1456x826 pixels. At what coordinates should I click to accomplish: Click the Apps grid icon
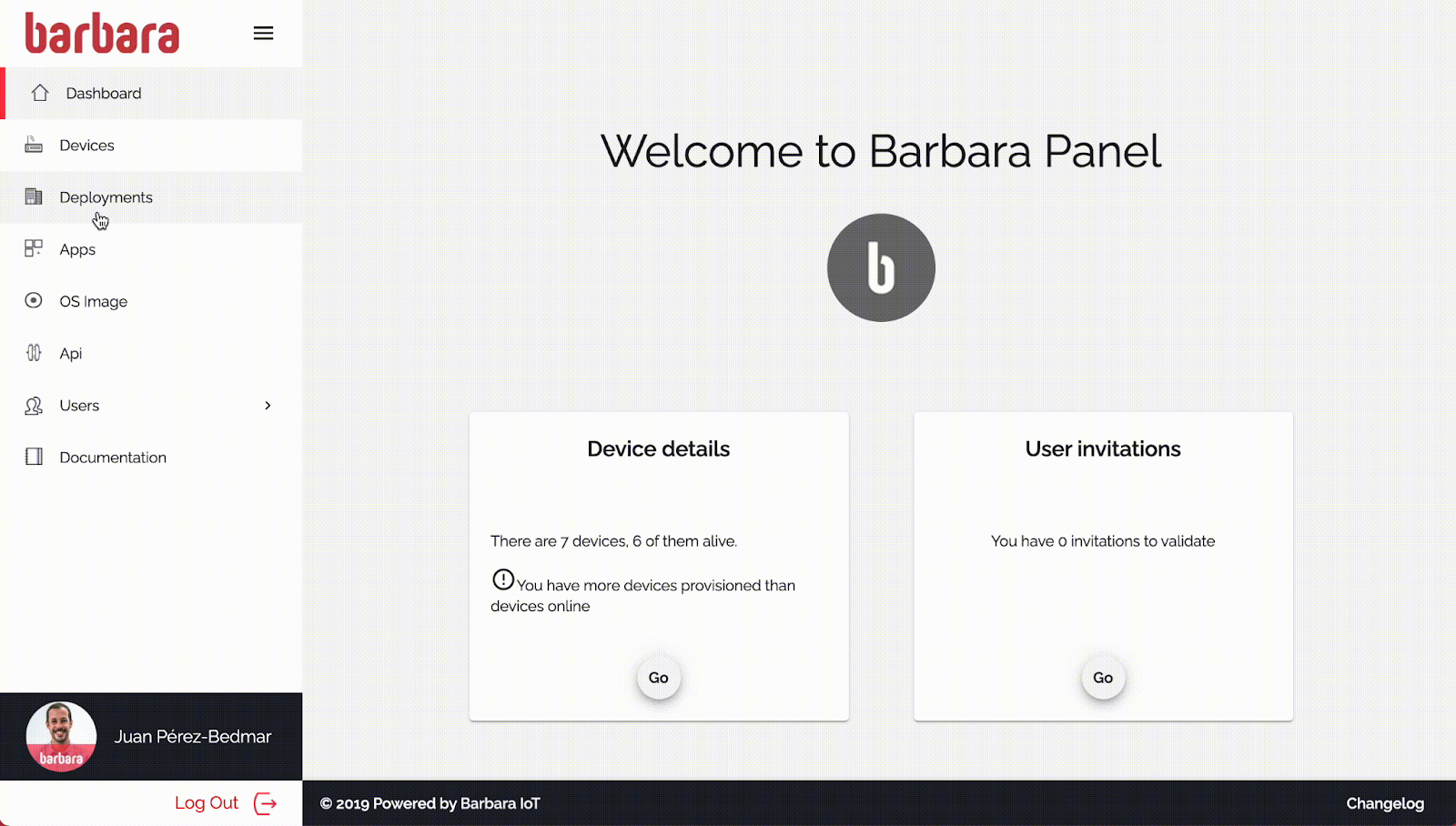tap(34, 248)
